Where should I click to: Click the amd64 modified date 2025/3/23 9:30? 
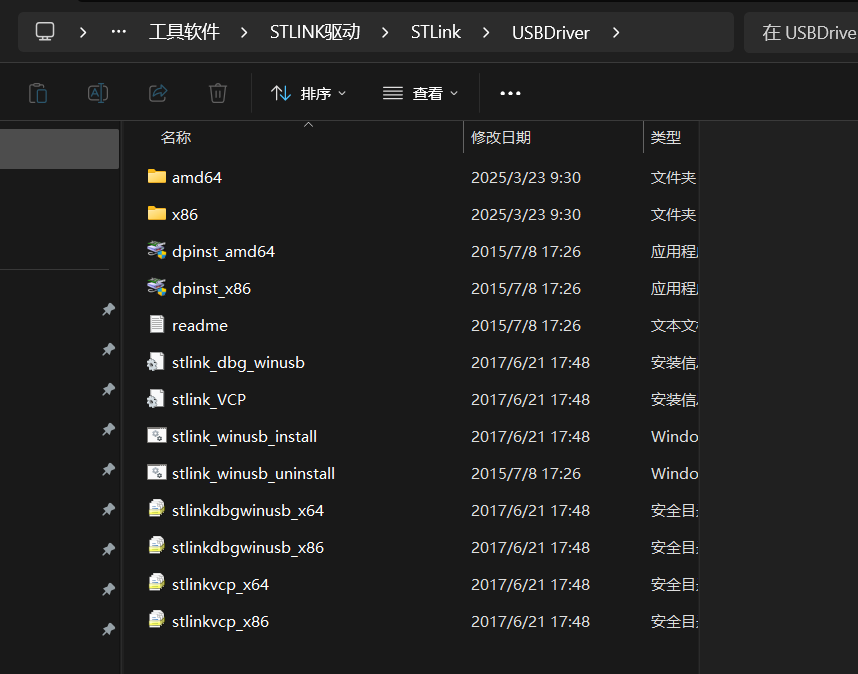click(x=526, y=177)
